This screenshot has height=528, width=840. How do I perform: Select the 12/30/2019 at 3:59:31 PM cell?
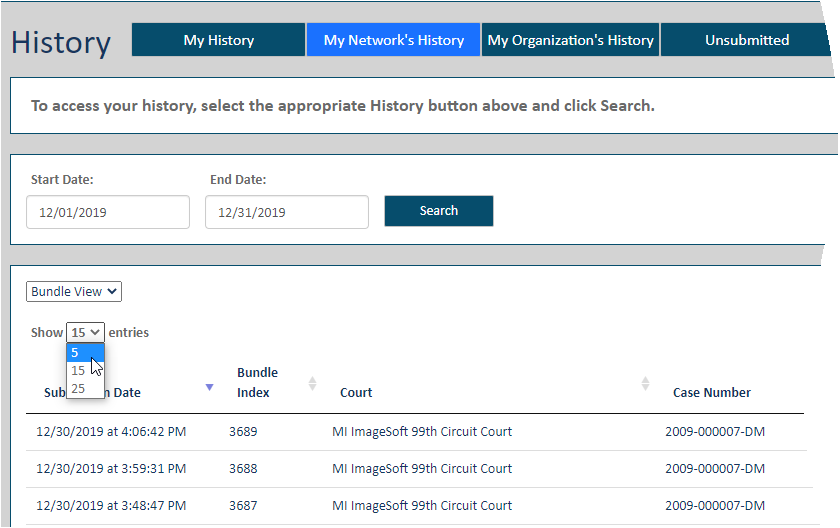click(x=111, y=469)
